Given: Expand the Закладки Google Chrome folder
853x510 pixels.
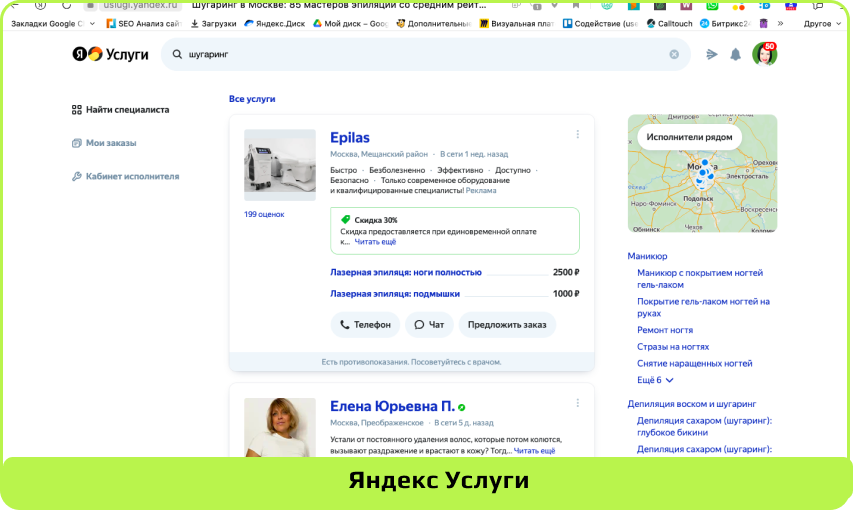Looking at the screenshot, I should [x=53, y=23].
